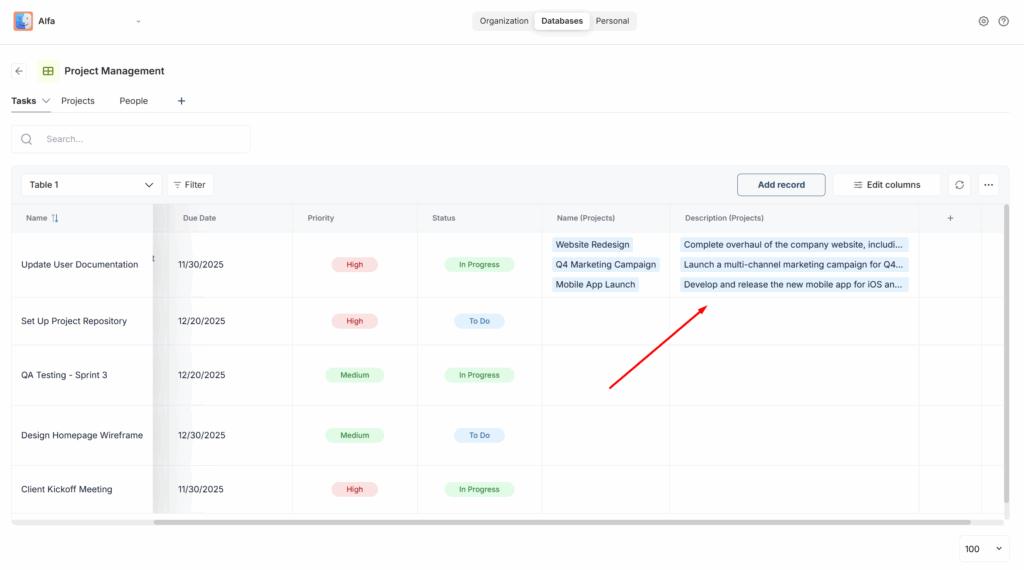Expand the Tasks tab chevron

click(46, 101)
